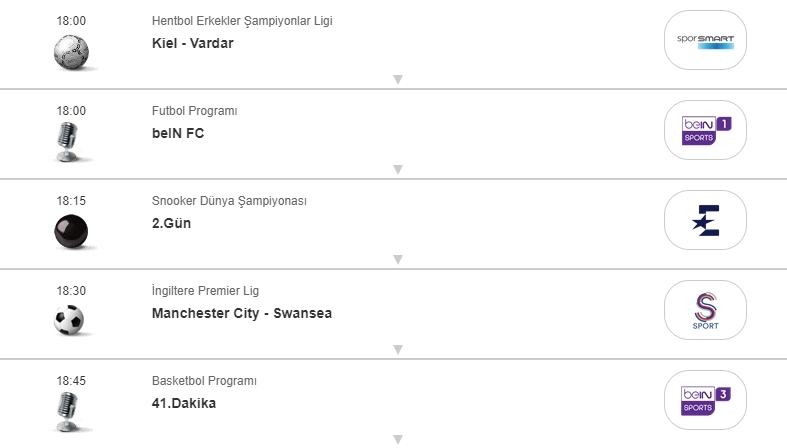
Task: Open the beIN Sports 3 channel logo
Action: point(706,400)
